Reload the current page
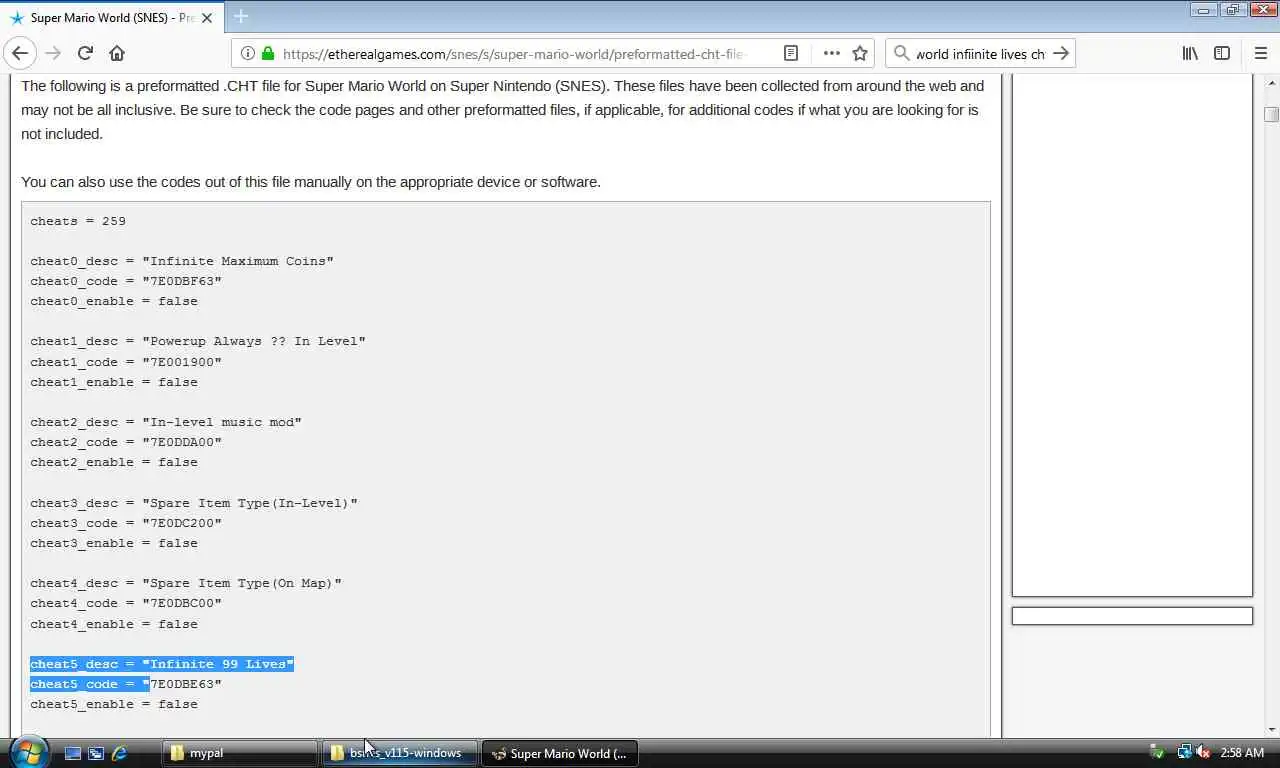This screenshot has height=768, width=1280. click(x=85, y=53)
